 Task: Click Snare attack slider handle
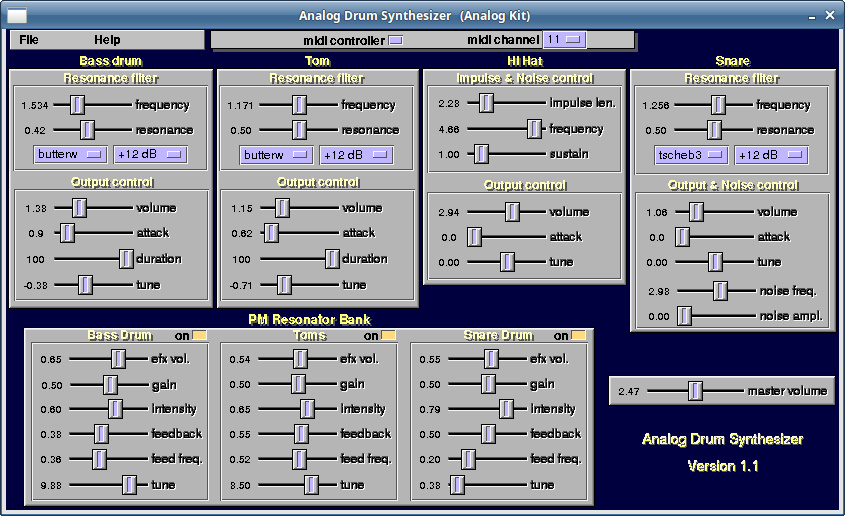(x=682, y=237)
